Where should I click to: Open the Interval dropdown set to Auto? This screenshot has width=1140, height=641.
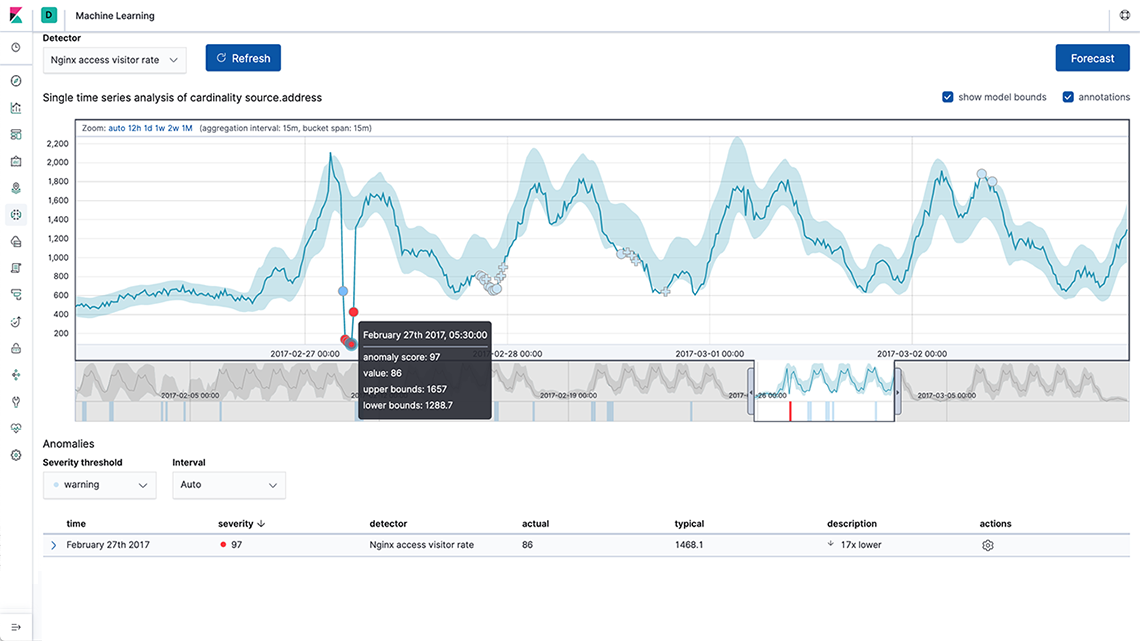point(229,485)
